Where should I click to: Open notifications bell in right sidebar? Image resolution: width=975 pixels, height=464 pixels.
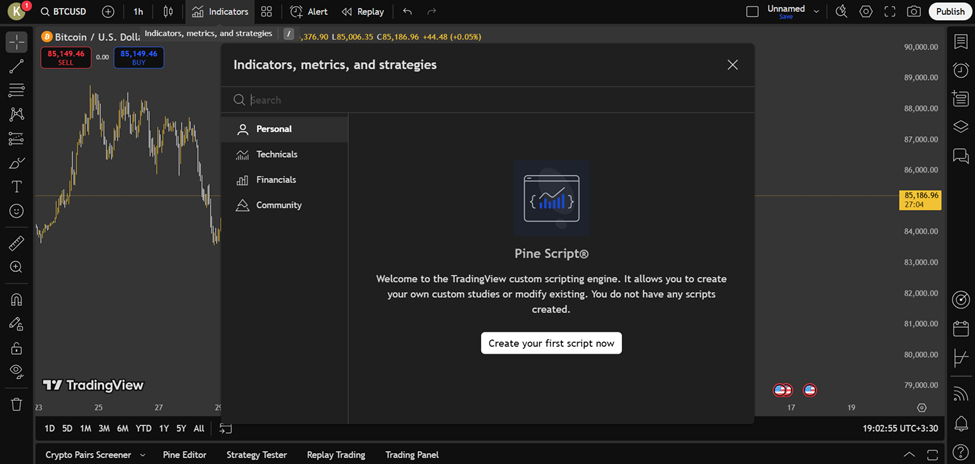(x=961, y=424)
